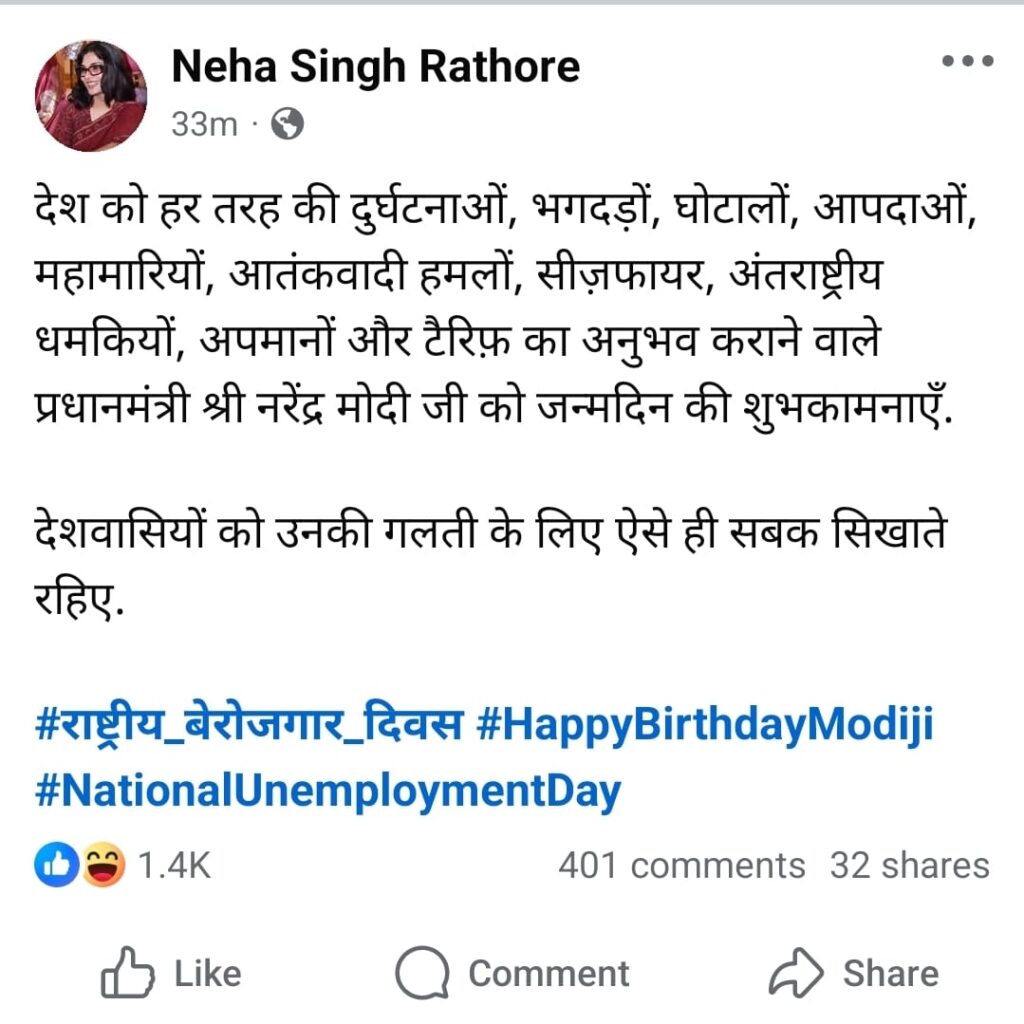Image resolution: width=1024 pixels, height=1024 pixels.
Task: Open Neha Singh Rathore profile picture
Action: point(91,95)
